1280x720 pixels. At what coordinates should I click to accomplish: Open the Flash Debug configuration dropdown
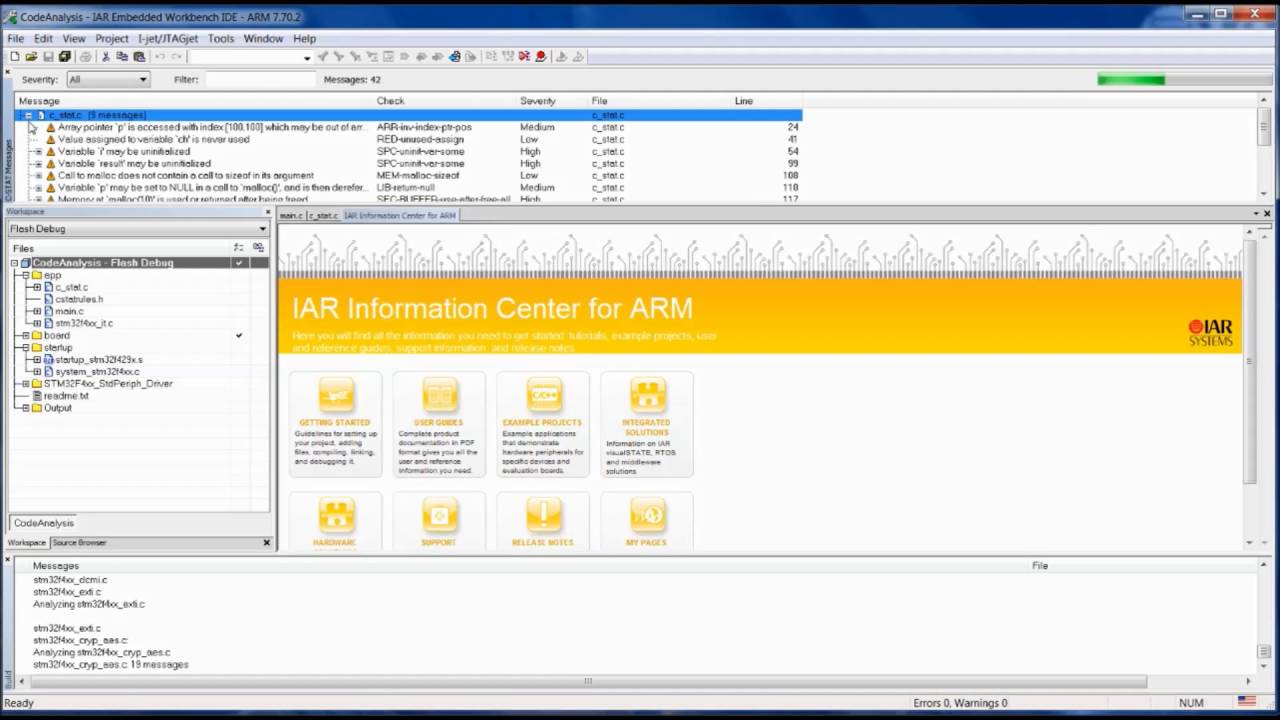[x=137, y=228]
